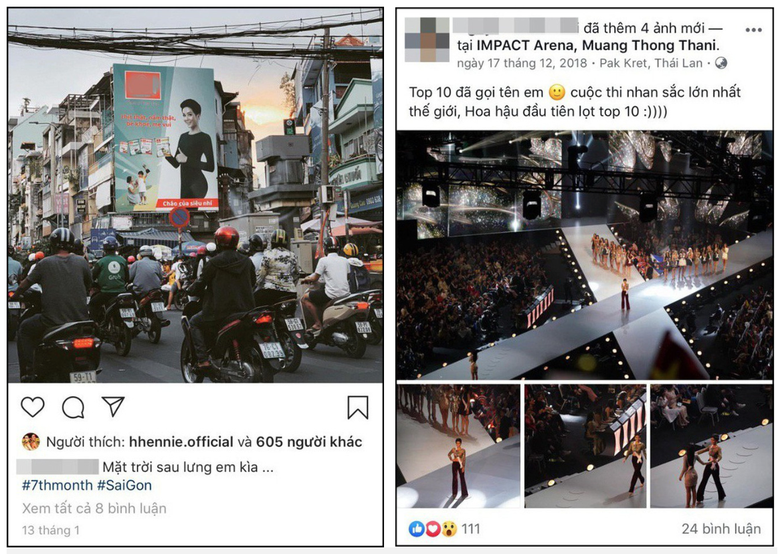Show the 24 bình luận comments
The image size is (780, 554).
tap(721, 529)
